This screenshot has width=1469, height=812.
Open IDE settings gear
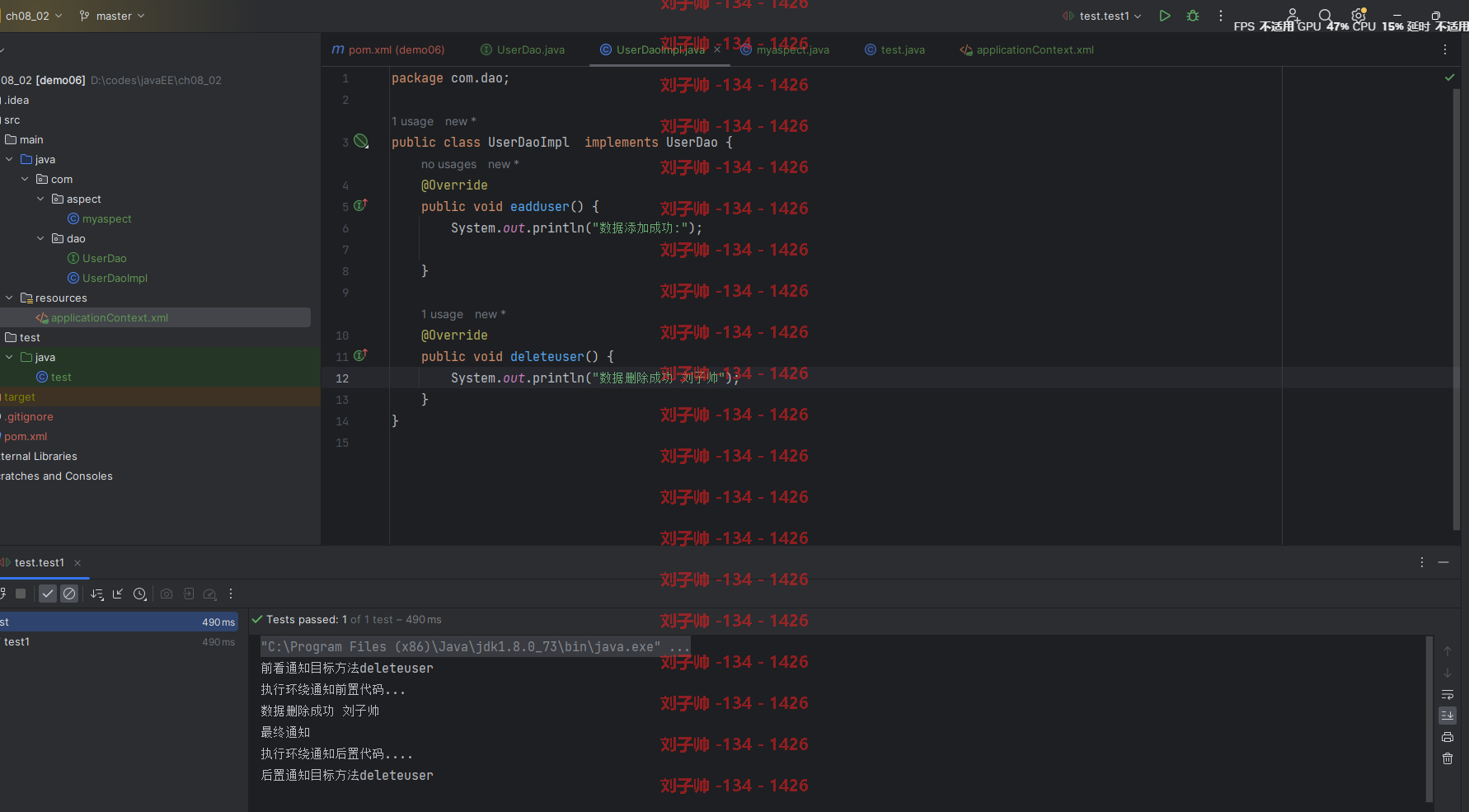[x=1359, y=16]
